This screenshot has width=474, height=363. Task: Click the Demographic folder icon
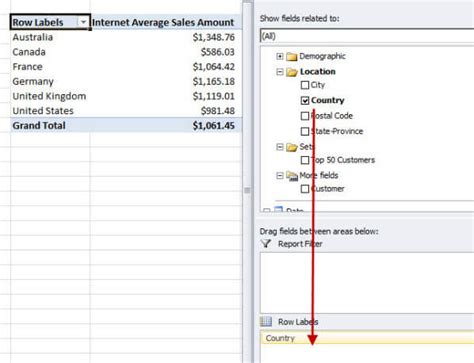click(x=292, y=57)
